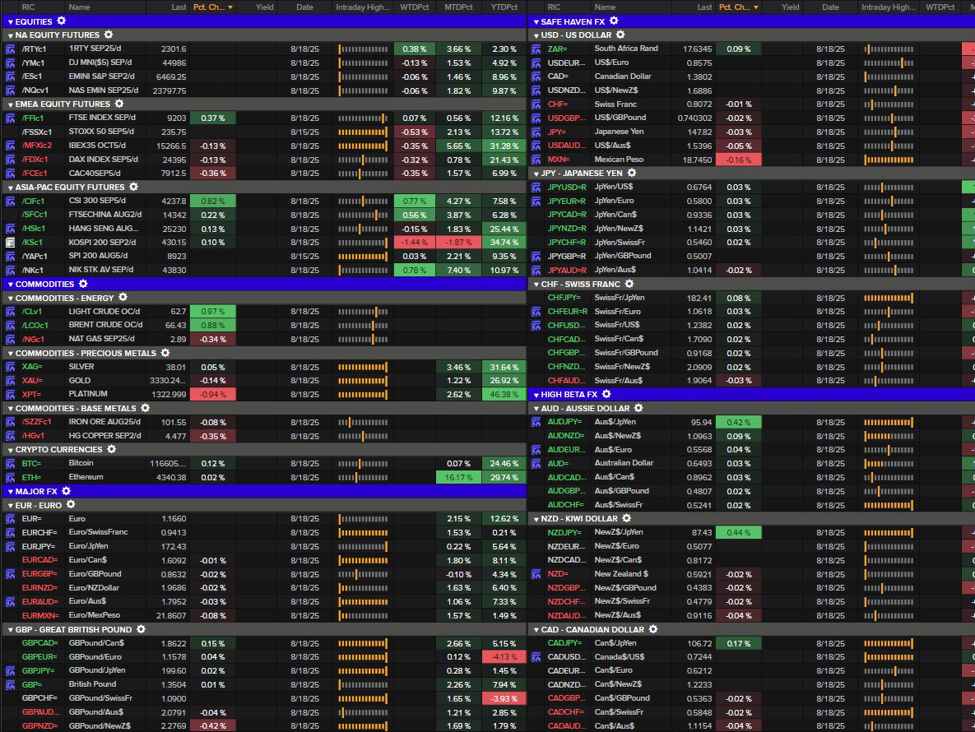Open the settings gear on the EQUITIES header
Screen dimensions: 975x732
click(x=61, y=20)
